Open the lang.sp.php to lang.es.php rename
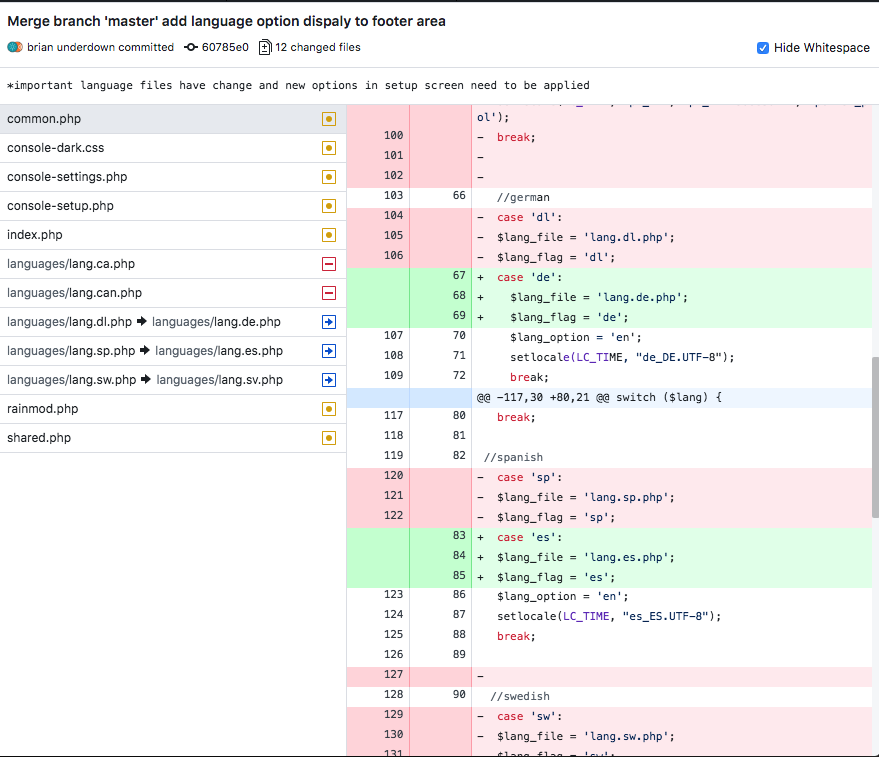The width and height of the screenshot is (879, 757). (173, 351)
